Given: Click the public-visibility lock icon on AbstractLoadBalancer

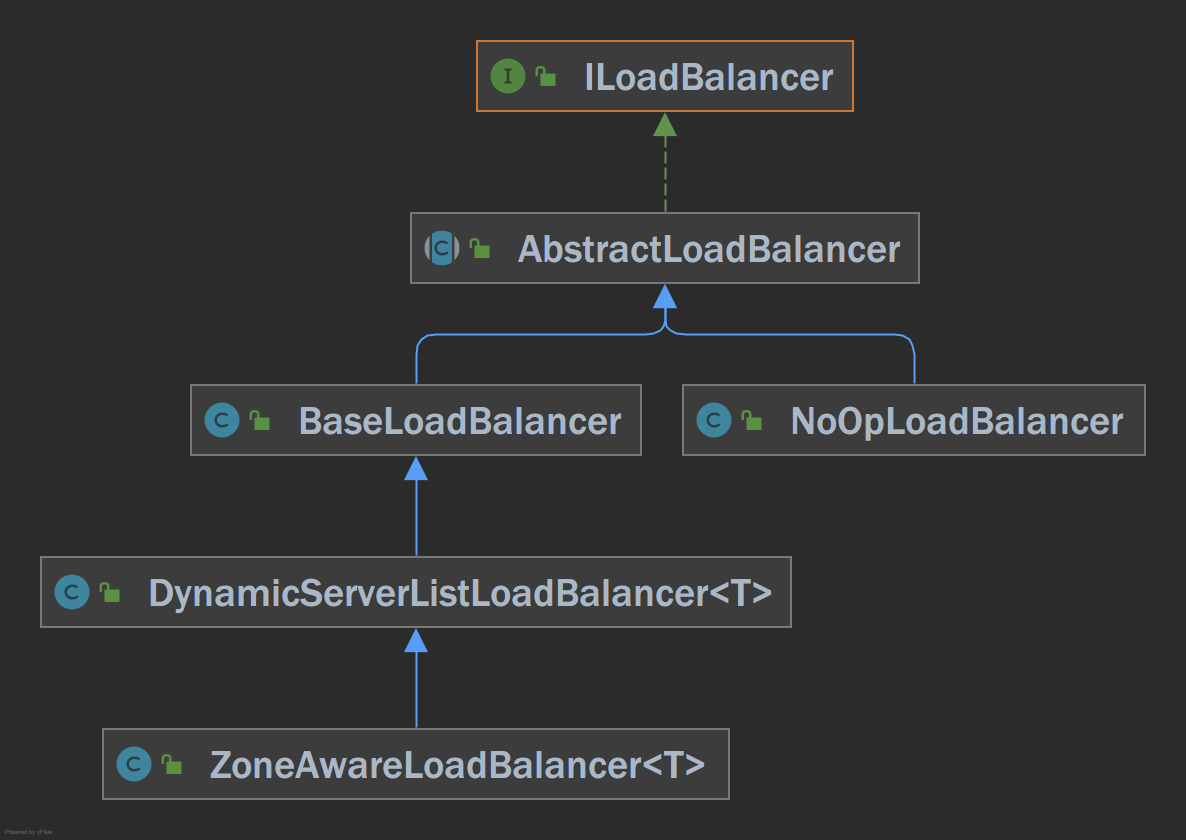Looking at the screenshot, I should click(x=480, y=248).
